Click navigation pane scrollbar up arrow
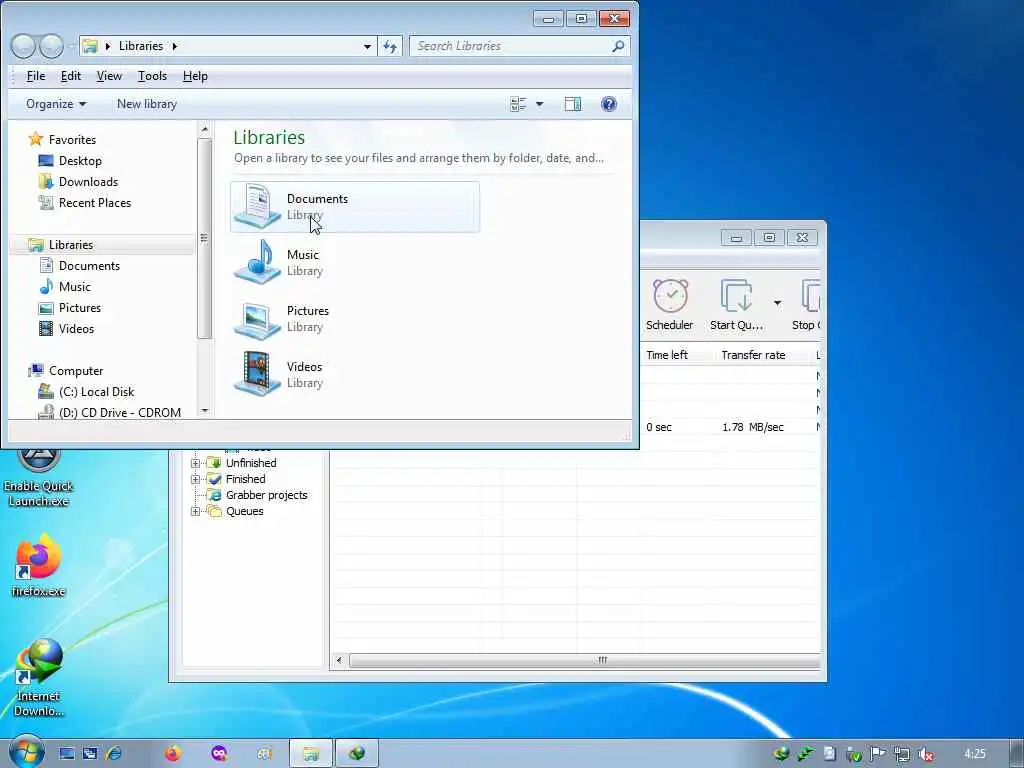The height and width of the screenshot is (768, 1024). [x=204, y=129]
